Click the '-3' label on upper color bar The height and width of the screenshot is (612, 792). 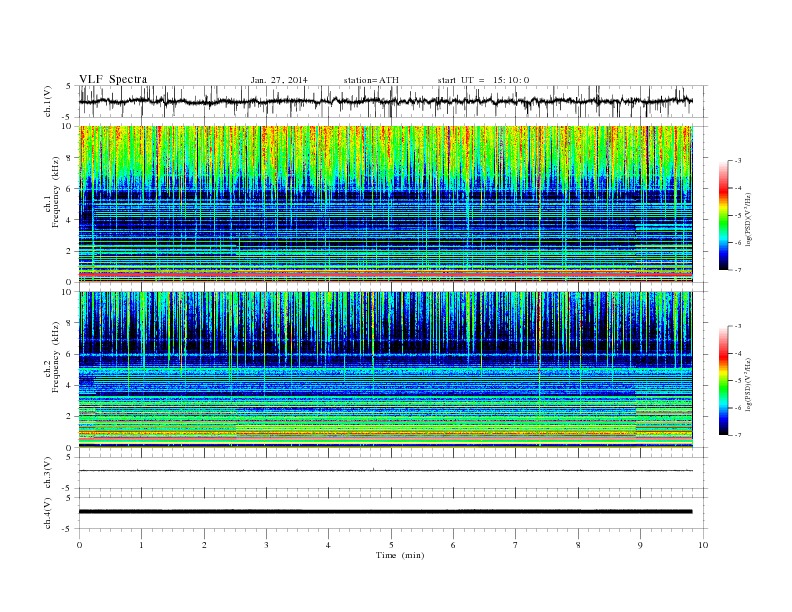point(738,161)
